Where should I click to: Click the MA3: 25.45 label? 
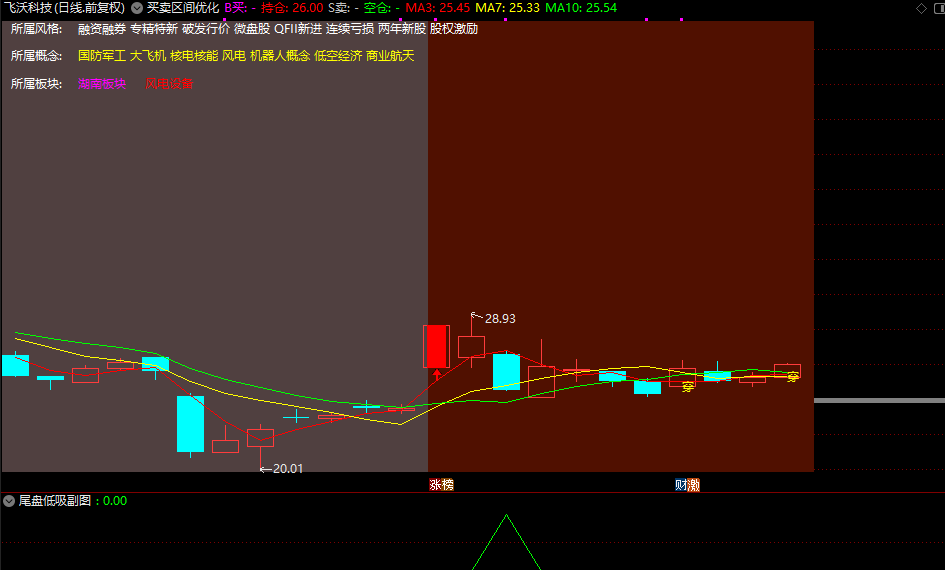click(x=437, y=8)
